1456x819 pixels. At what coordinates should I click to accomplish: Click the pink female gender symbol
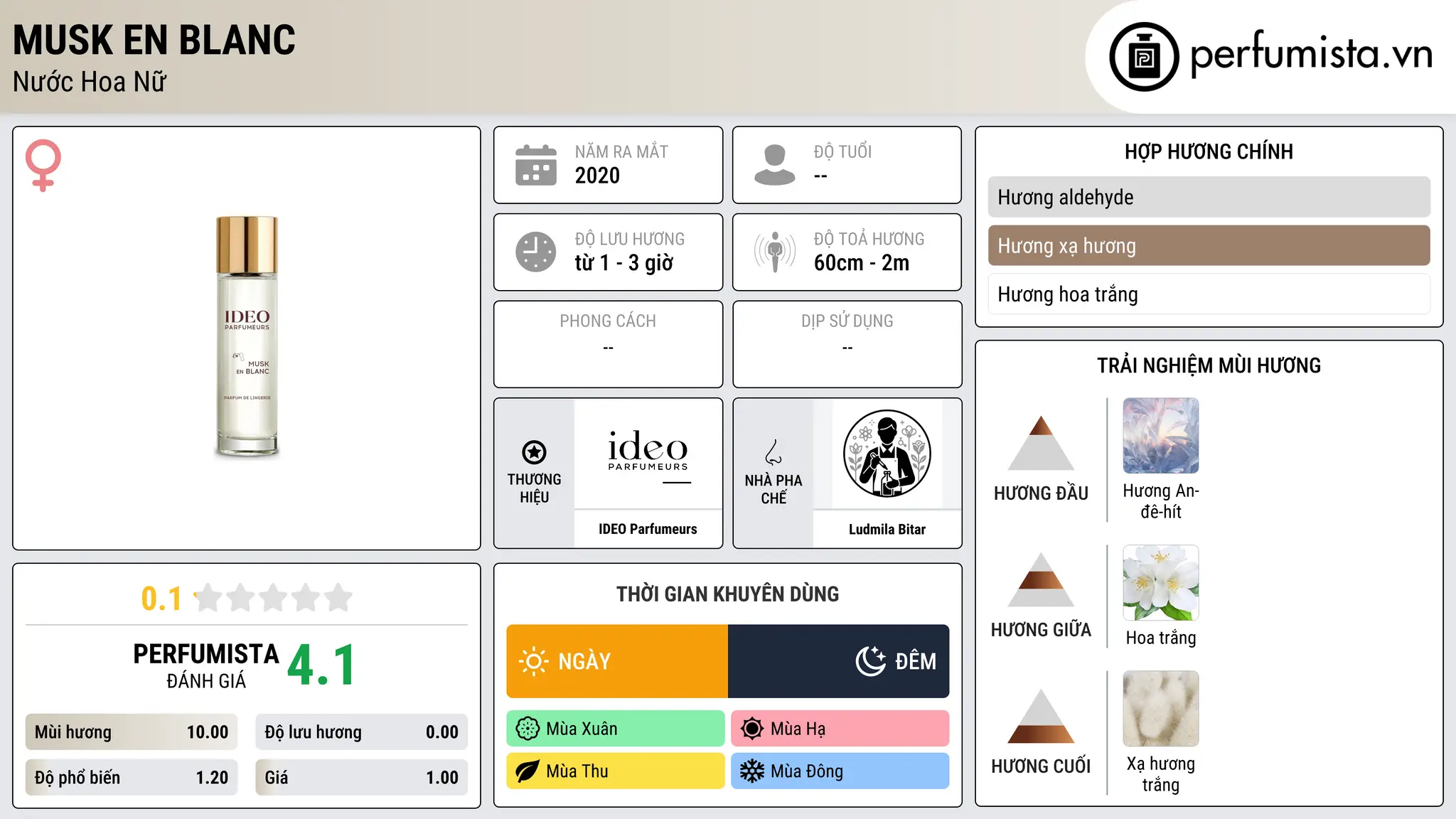[x=43, y=165]
